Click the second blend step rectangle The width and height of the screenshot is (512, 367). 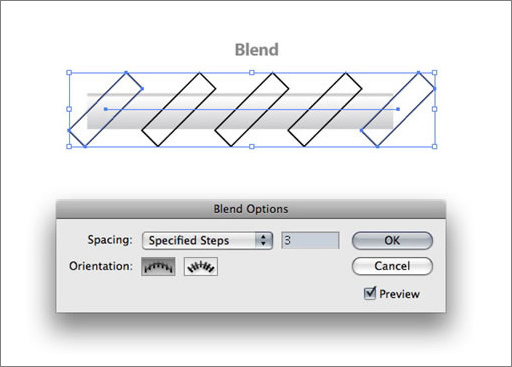point(179,109)
